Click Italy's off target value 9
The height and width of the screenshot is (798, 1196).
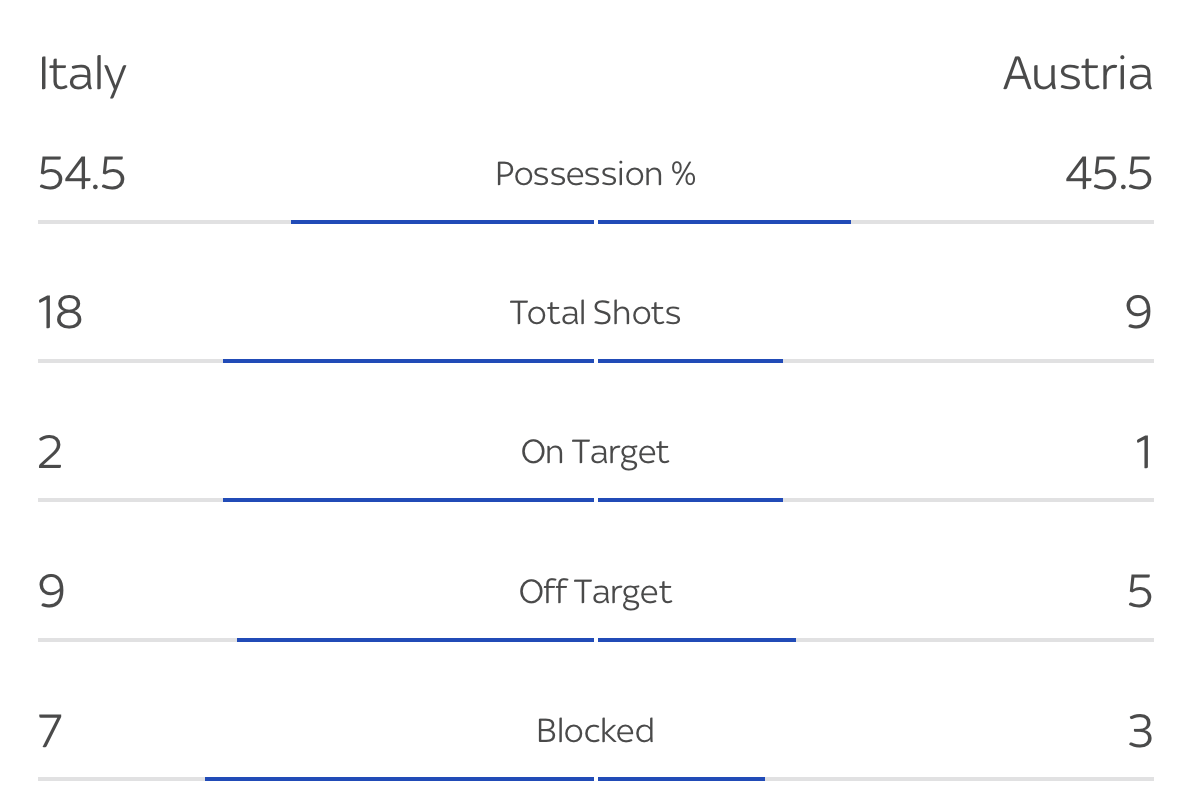(x=52, y=592)
